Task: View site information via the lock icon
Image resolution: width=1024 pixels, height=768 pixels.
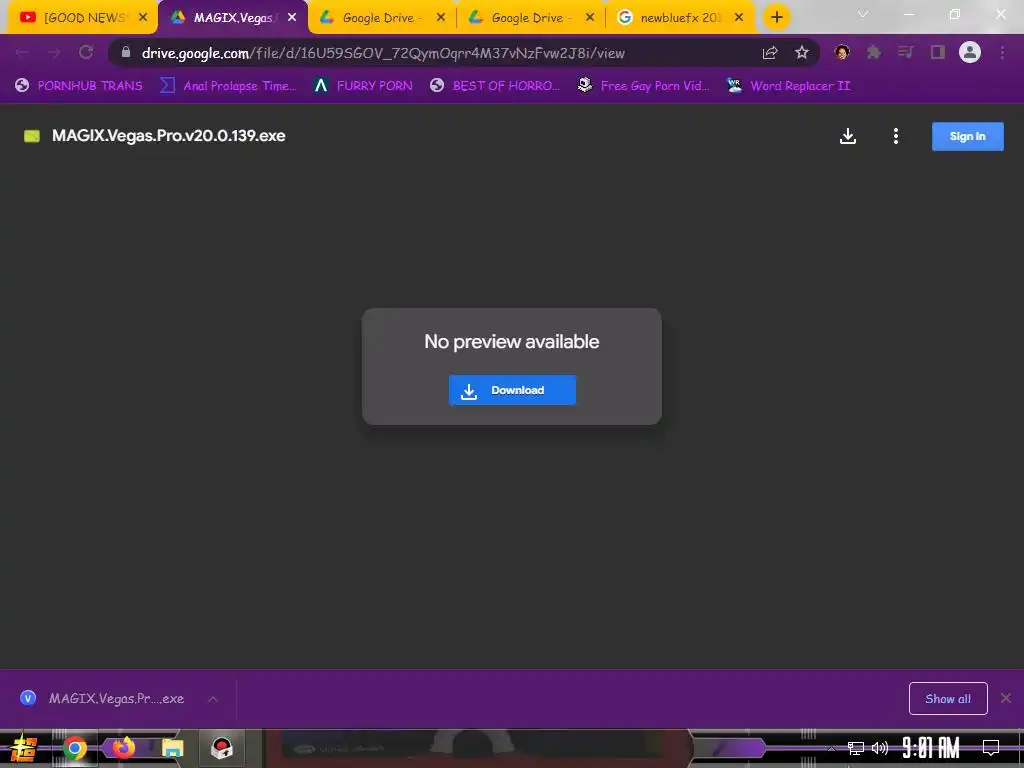Action: [126, 52]
